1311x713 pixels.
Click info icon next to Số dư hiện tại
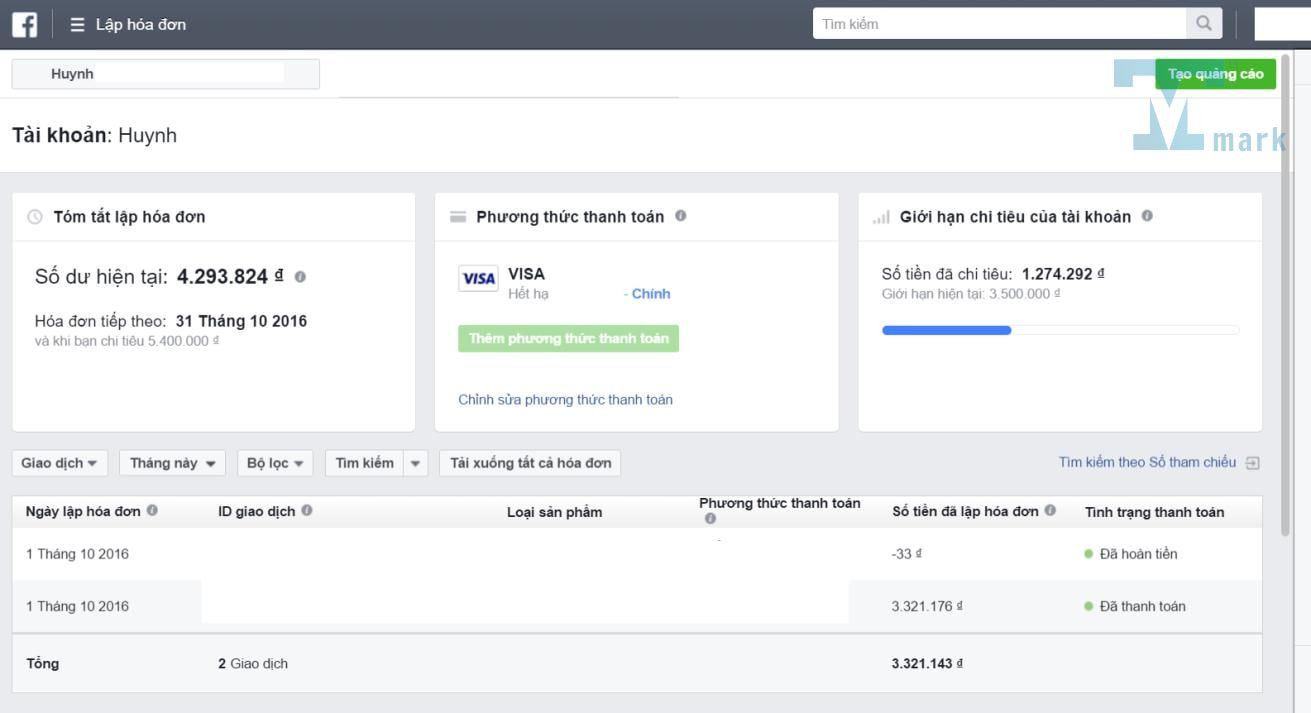click(300, 277)
